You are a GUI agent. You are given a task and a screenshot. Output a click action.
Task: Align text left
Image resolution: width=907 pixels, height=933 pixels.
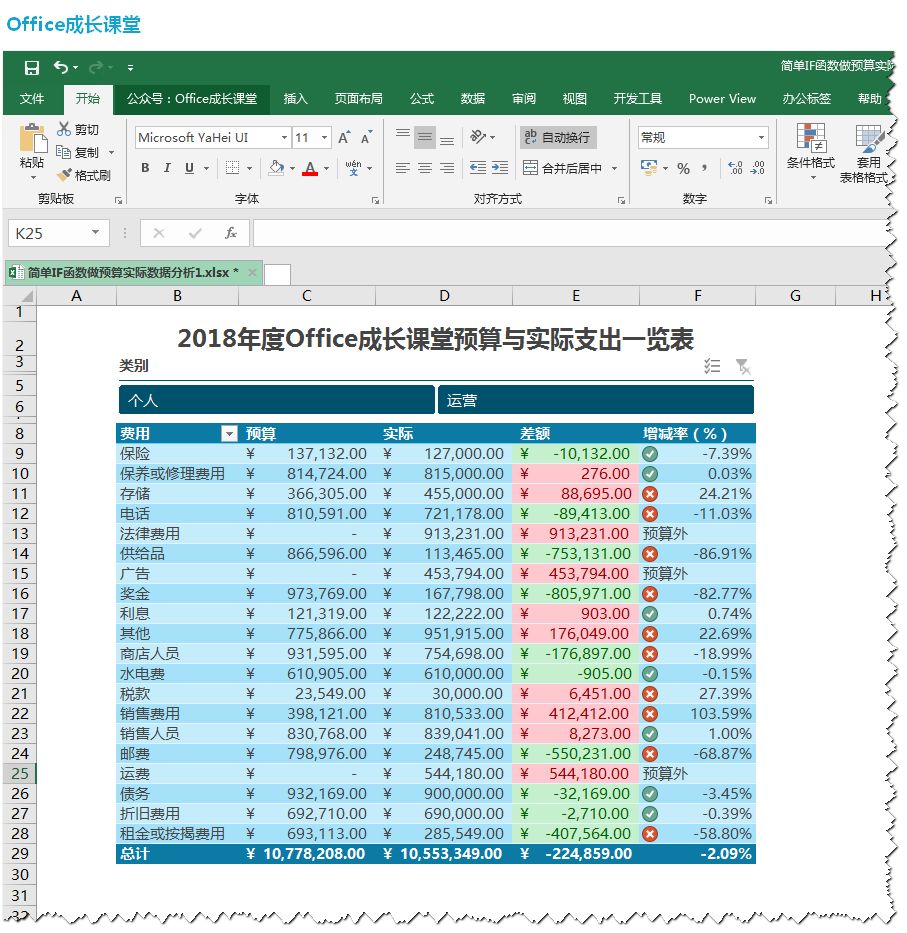point(403,168)
